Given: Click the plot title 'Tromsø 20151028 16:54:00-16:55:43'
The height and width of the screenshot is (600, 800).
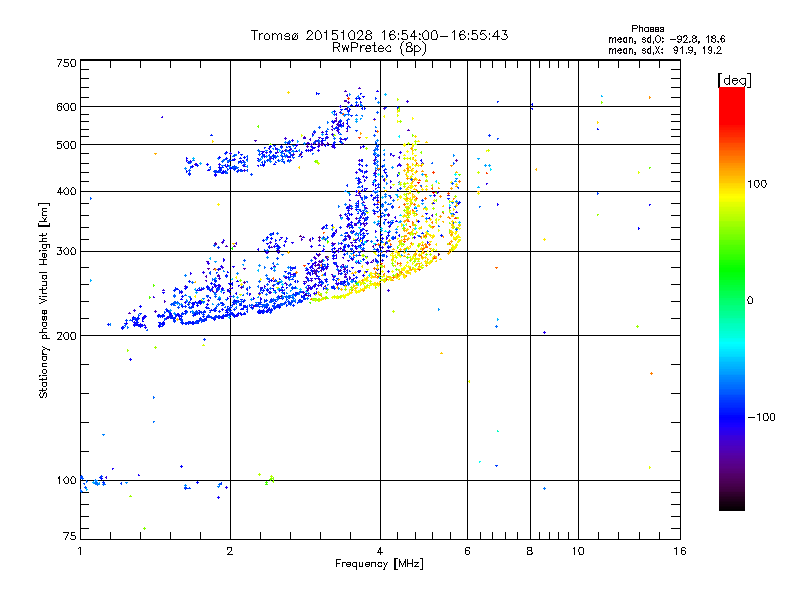Looking at the screenshot, I should pos(379,35).
